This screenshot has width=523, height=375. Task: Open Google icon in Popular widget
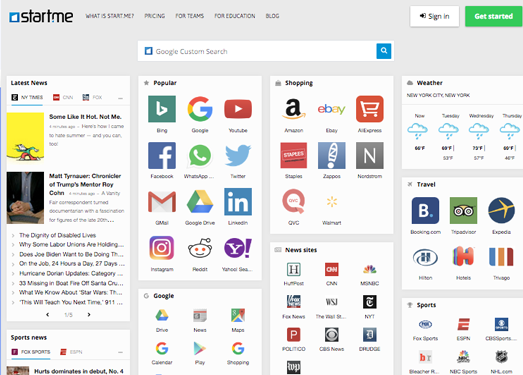(200, 109)
